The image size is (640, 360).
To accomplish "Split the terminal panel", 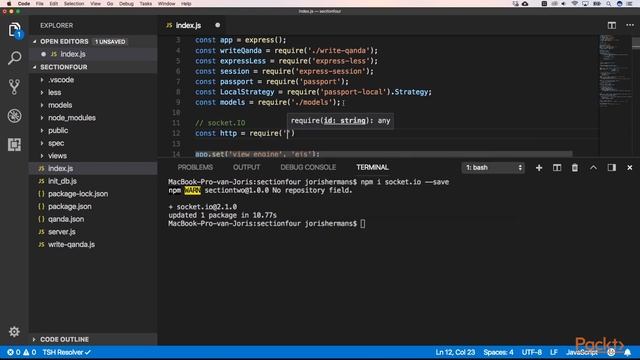I will coord(557,168).
